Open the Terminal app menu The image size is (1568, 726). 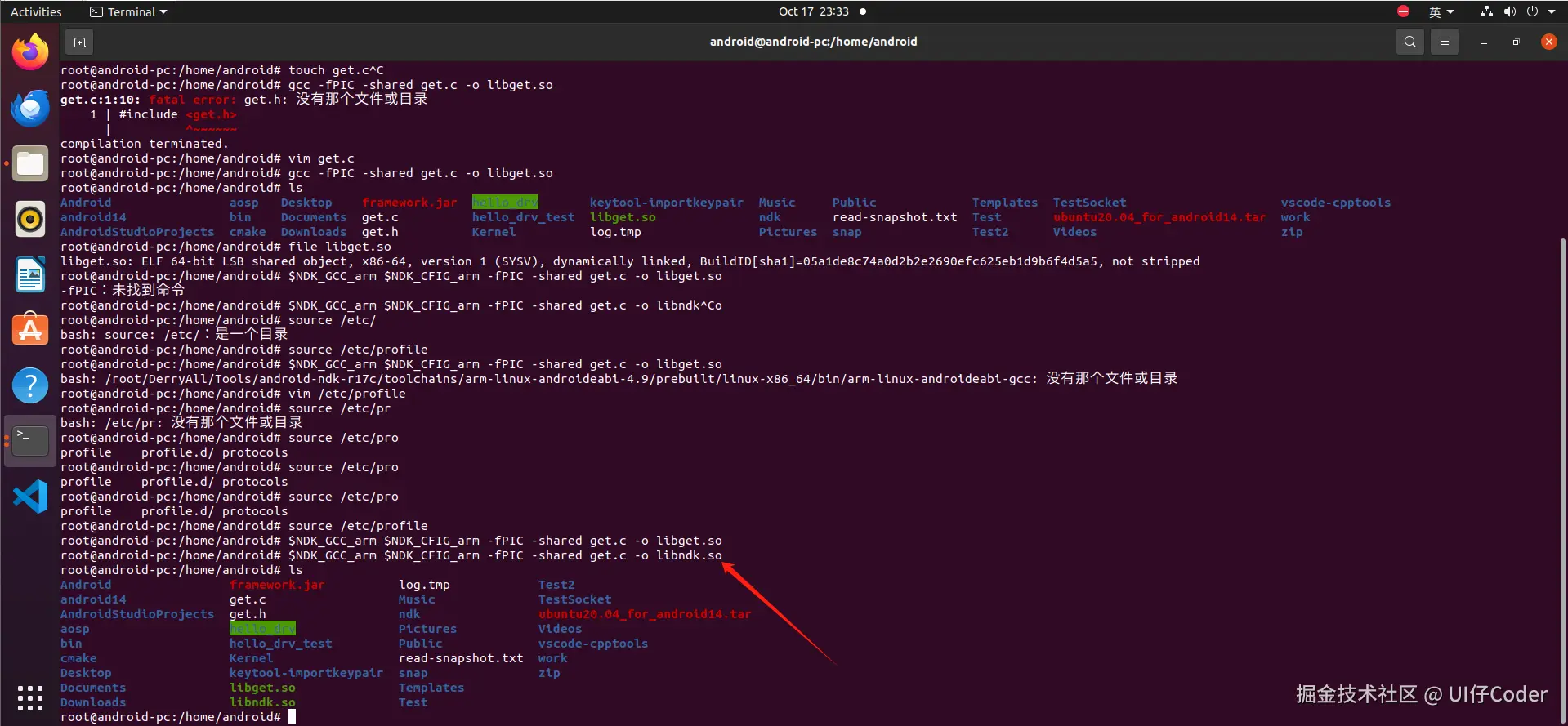click(x=128, y=11)
